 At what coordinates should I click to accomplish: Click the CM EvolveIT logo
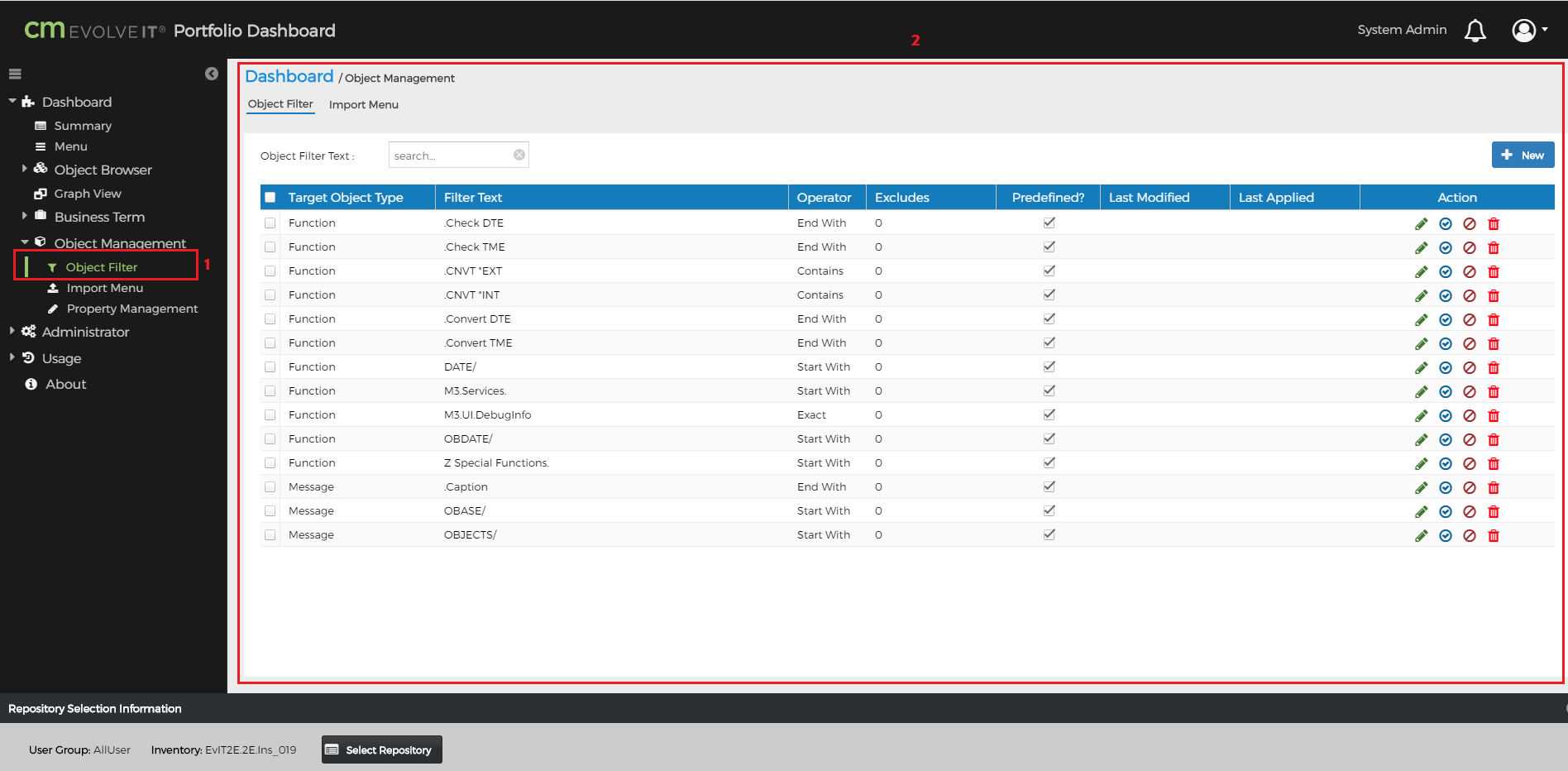(x=94, y=31)
